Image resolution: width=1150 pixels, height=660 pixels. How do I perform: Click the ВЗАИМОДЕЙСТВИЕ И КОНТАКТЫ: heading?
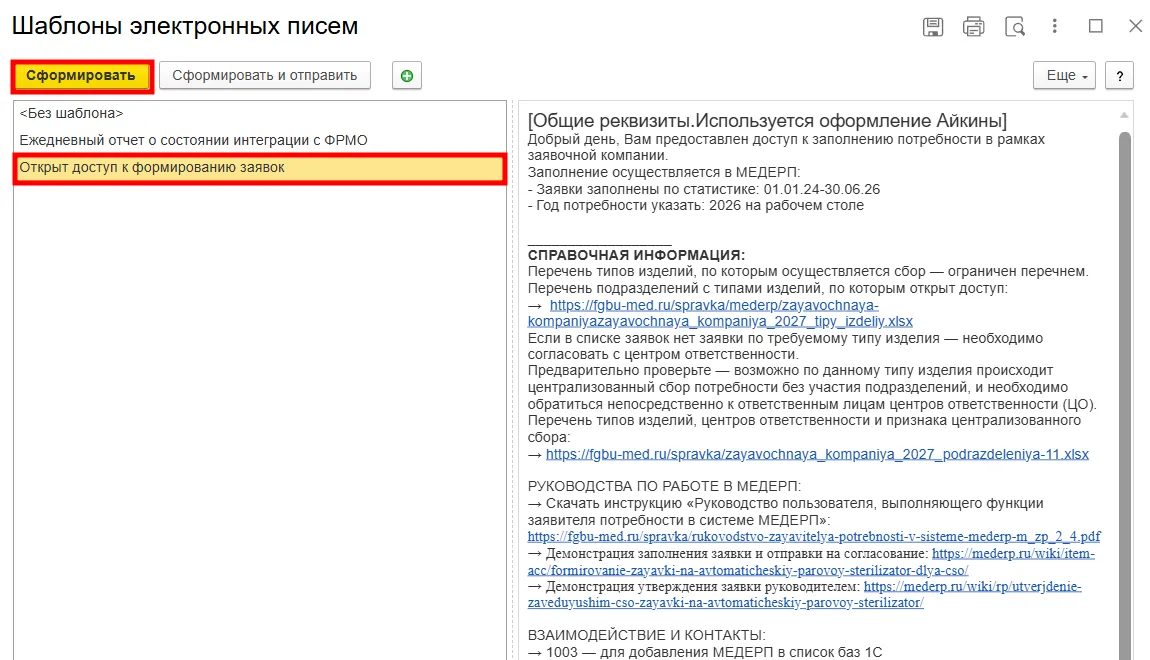646,635
